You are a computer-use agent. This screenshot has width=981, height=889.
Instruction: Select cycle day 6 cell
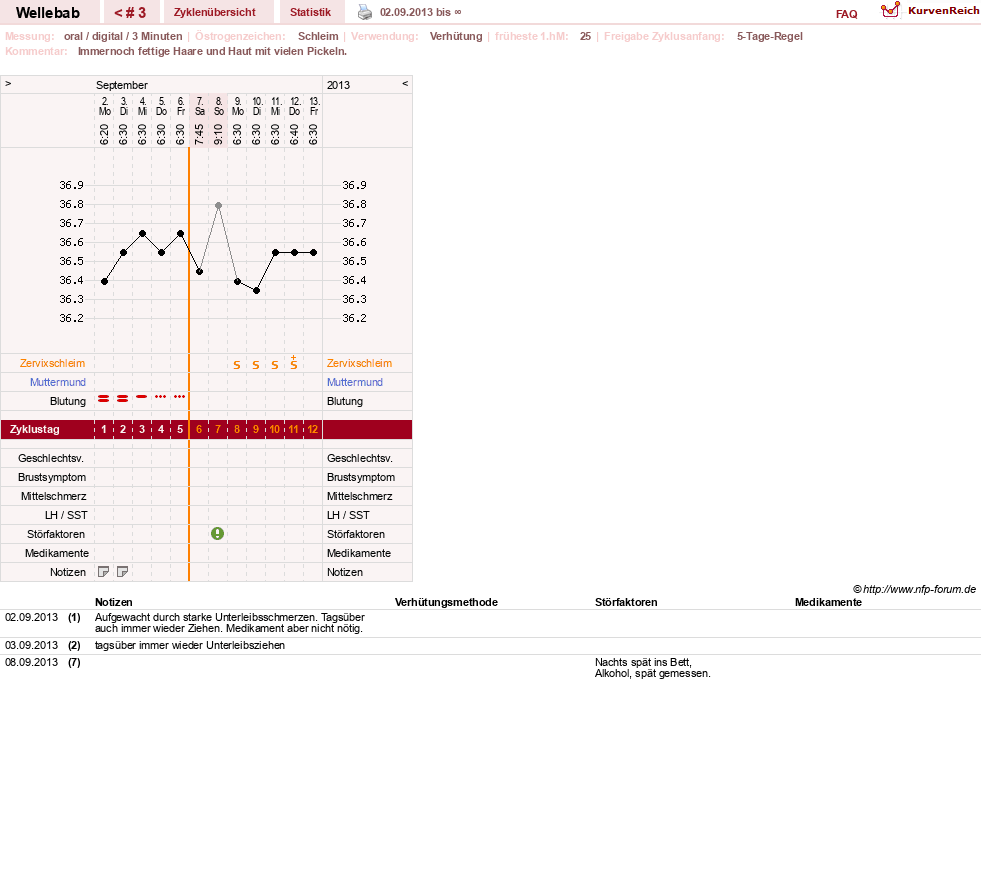click(199, 430)
